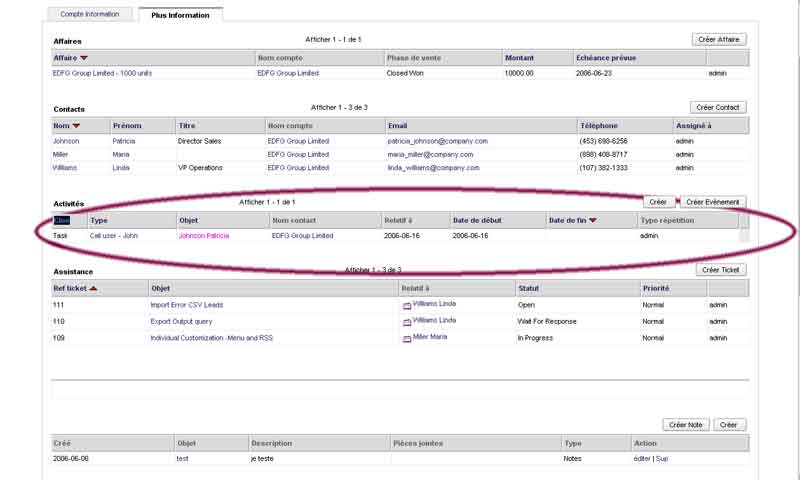Open patricia_johnson@company.com email link
This screenshot has height=480, width=800.
point(437,141)
